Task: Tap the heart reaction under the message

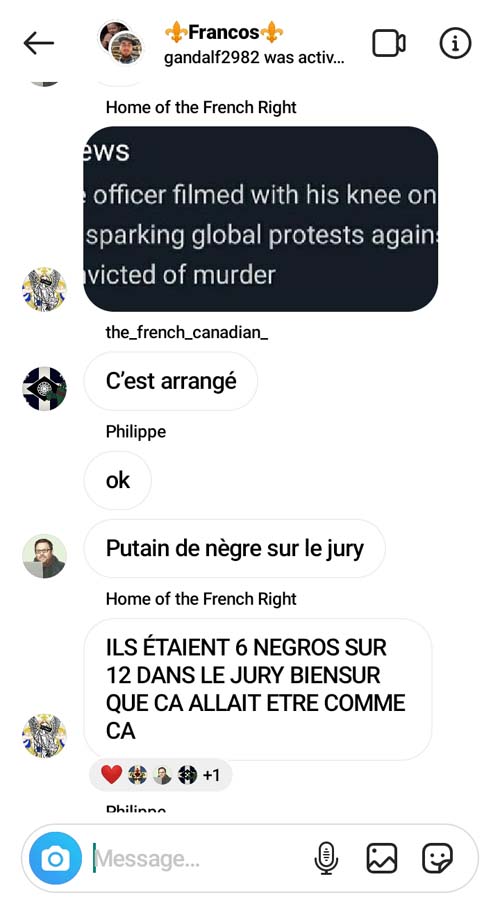Action: 111,774
